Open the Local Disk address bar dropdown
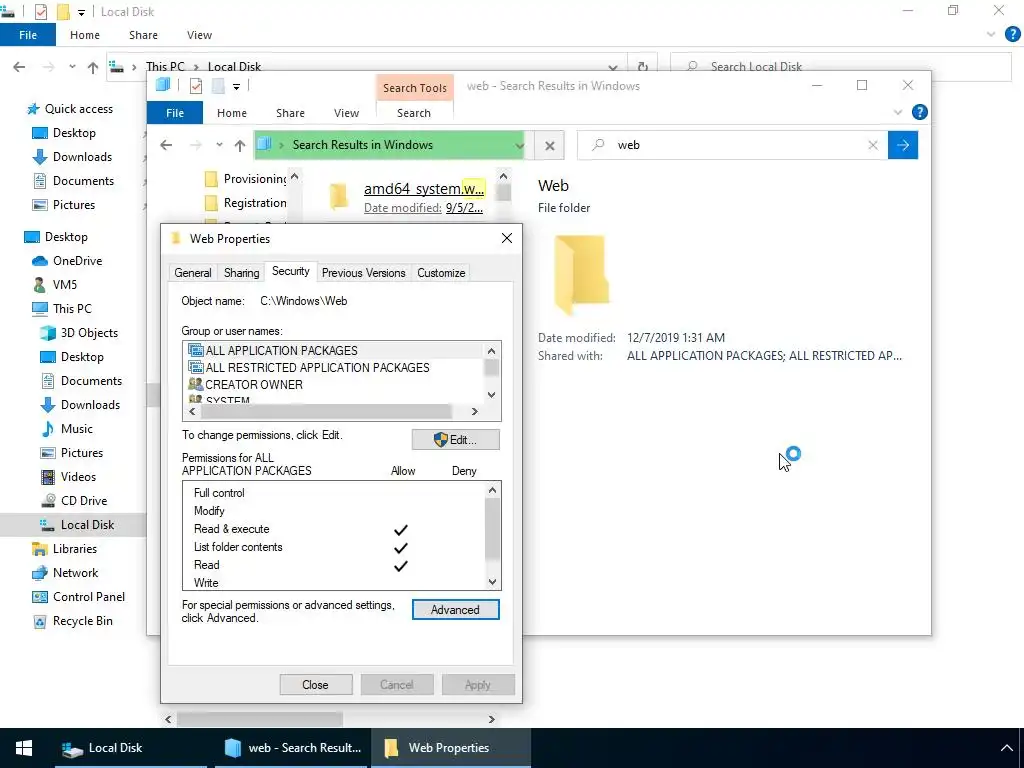The width and height of the screenshot is (1024, 768). click(613, 67)
